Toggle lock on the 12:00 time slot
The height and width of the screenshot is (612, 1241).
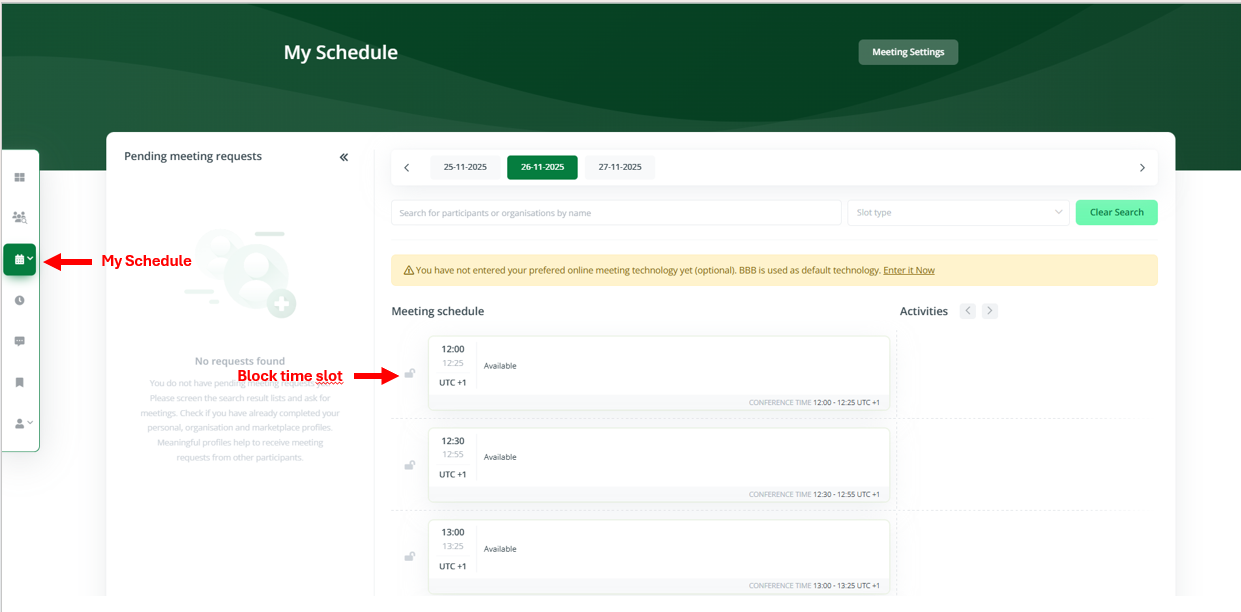pos(409,374)
